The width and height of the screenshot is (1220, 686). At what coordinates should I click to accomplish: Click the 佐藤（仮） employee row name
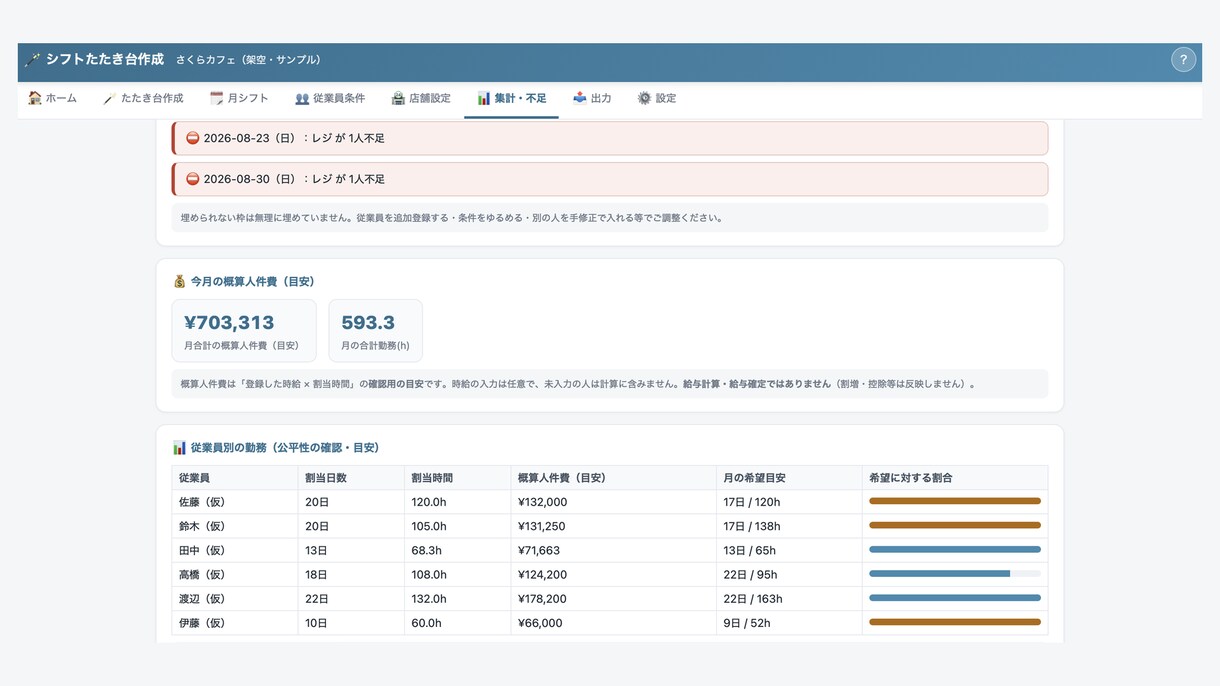click(202, 502)
